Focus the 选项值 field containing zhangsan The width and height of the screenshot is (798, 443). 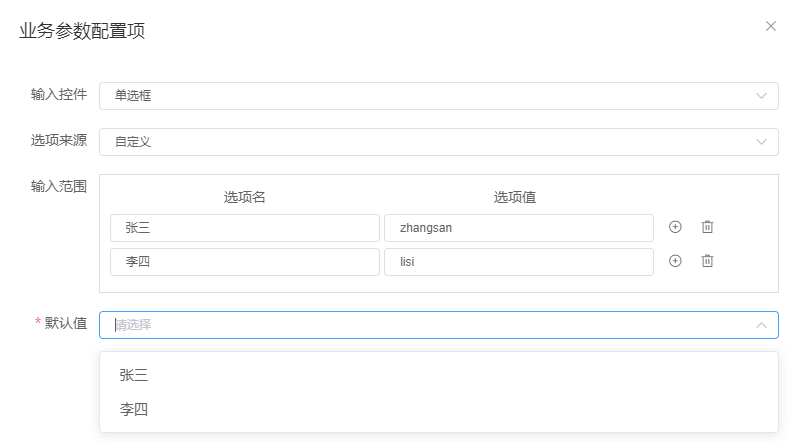518,228
